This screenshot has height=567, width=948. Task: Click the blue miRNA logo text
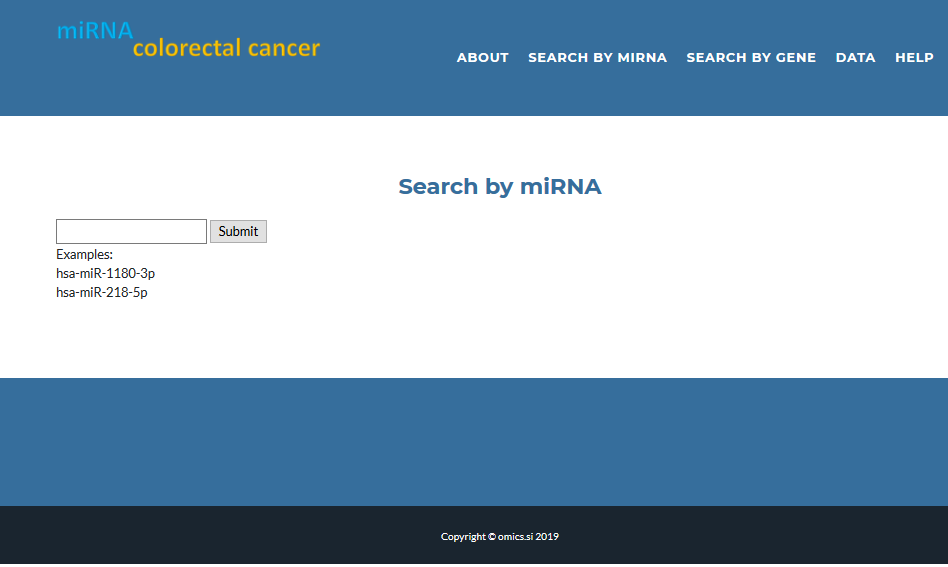[x=94, y=31]
